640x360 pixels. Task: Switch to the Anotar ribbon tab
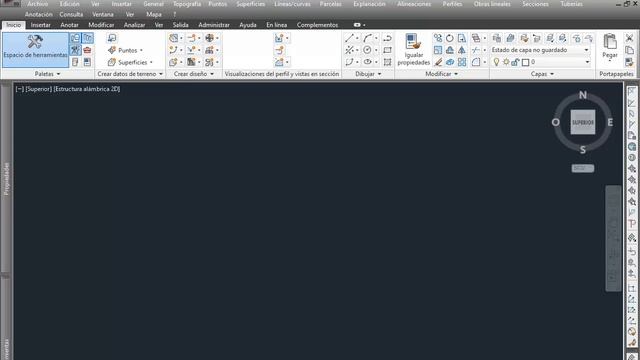[69, 25]
